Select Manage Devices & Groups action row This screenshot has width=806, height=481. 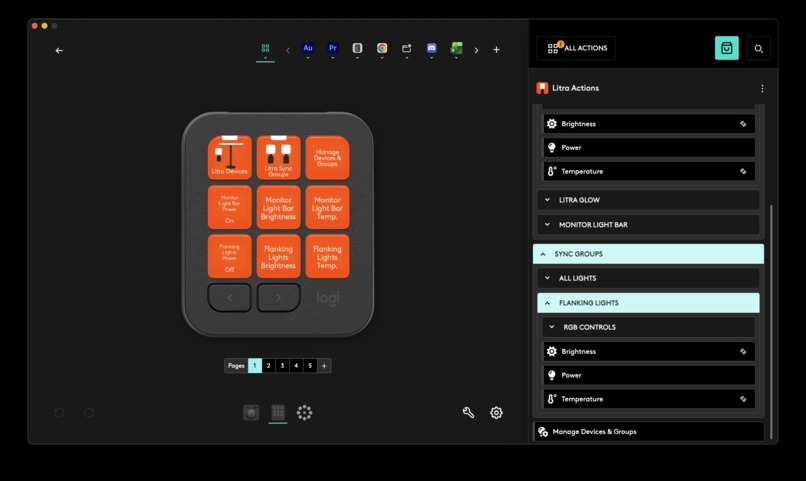[x=649, y=432]
